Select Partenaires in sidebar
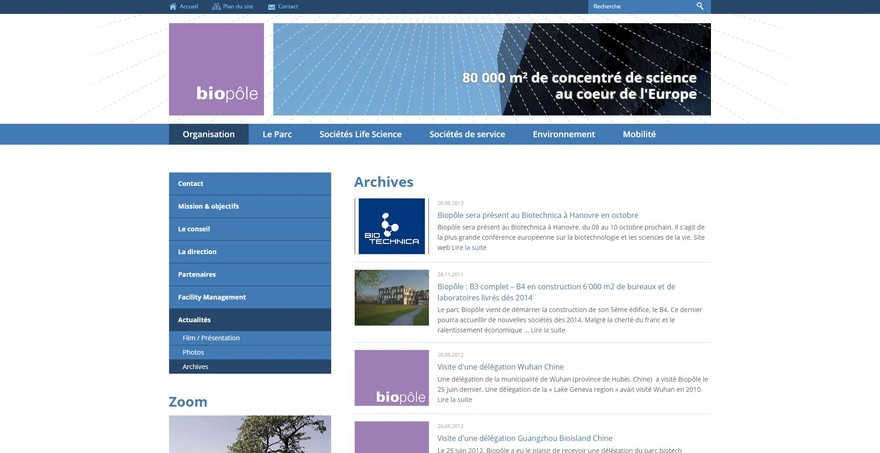This screenshot has height=453, width=880. 250,274
